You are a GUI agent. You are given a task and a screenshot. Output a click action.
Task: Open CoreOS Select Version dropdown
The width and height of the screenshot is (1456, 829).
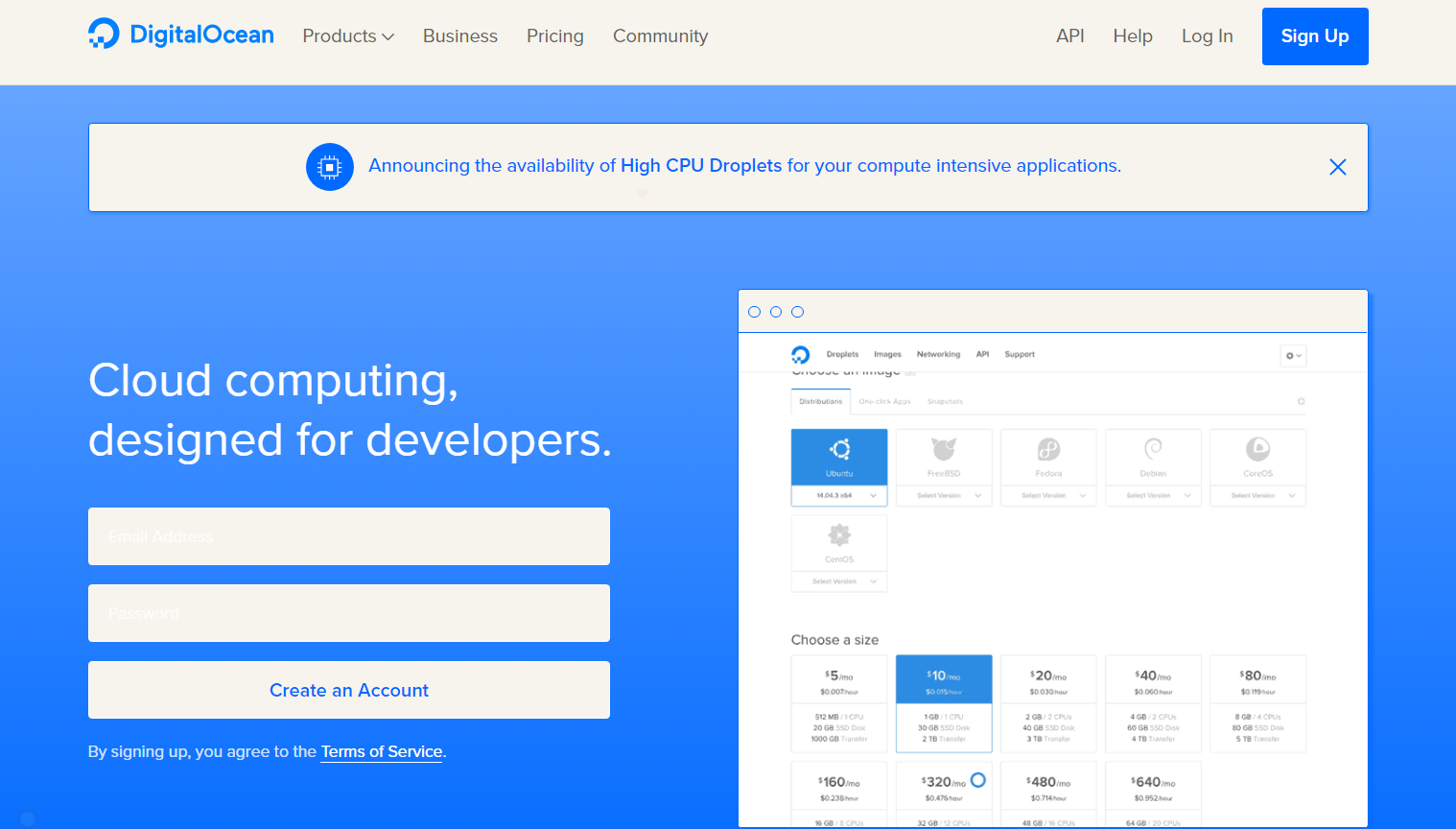point(1258,495)
